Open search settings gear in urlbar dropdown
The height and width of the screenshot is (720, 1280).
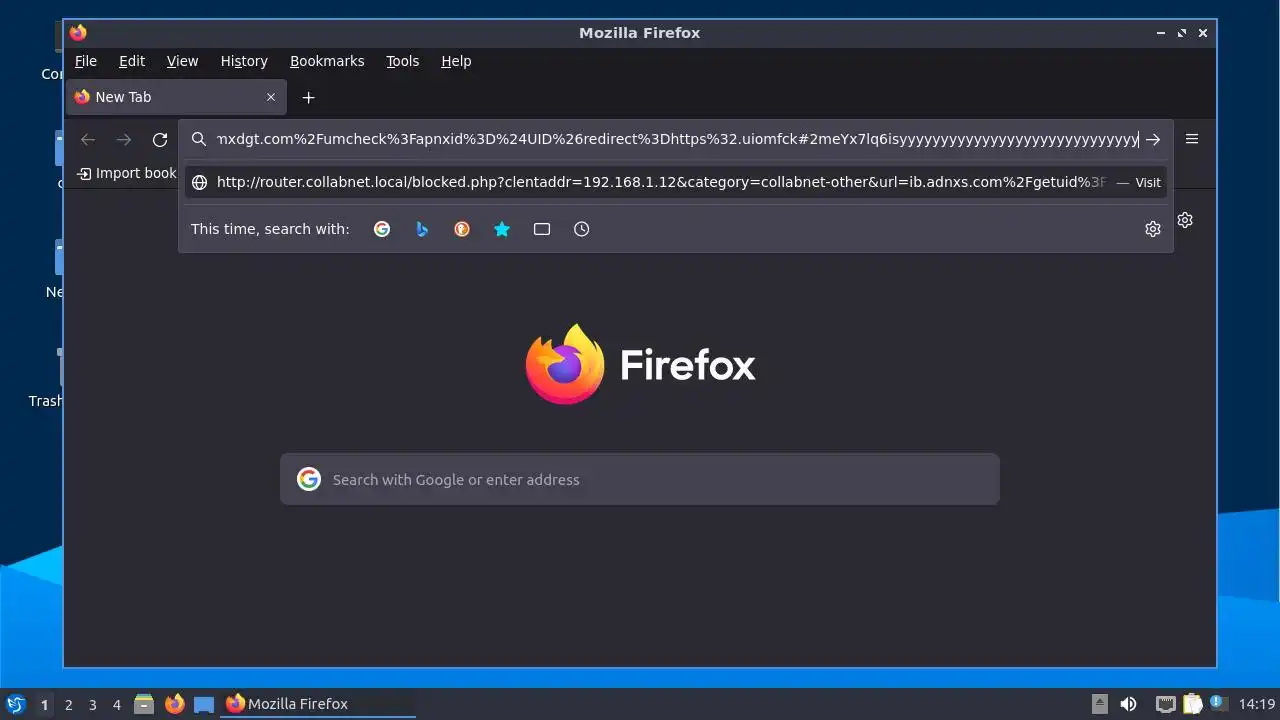1153,229
